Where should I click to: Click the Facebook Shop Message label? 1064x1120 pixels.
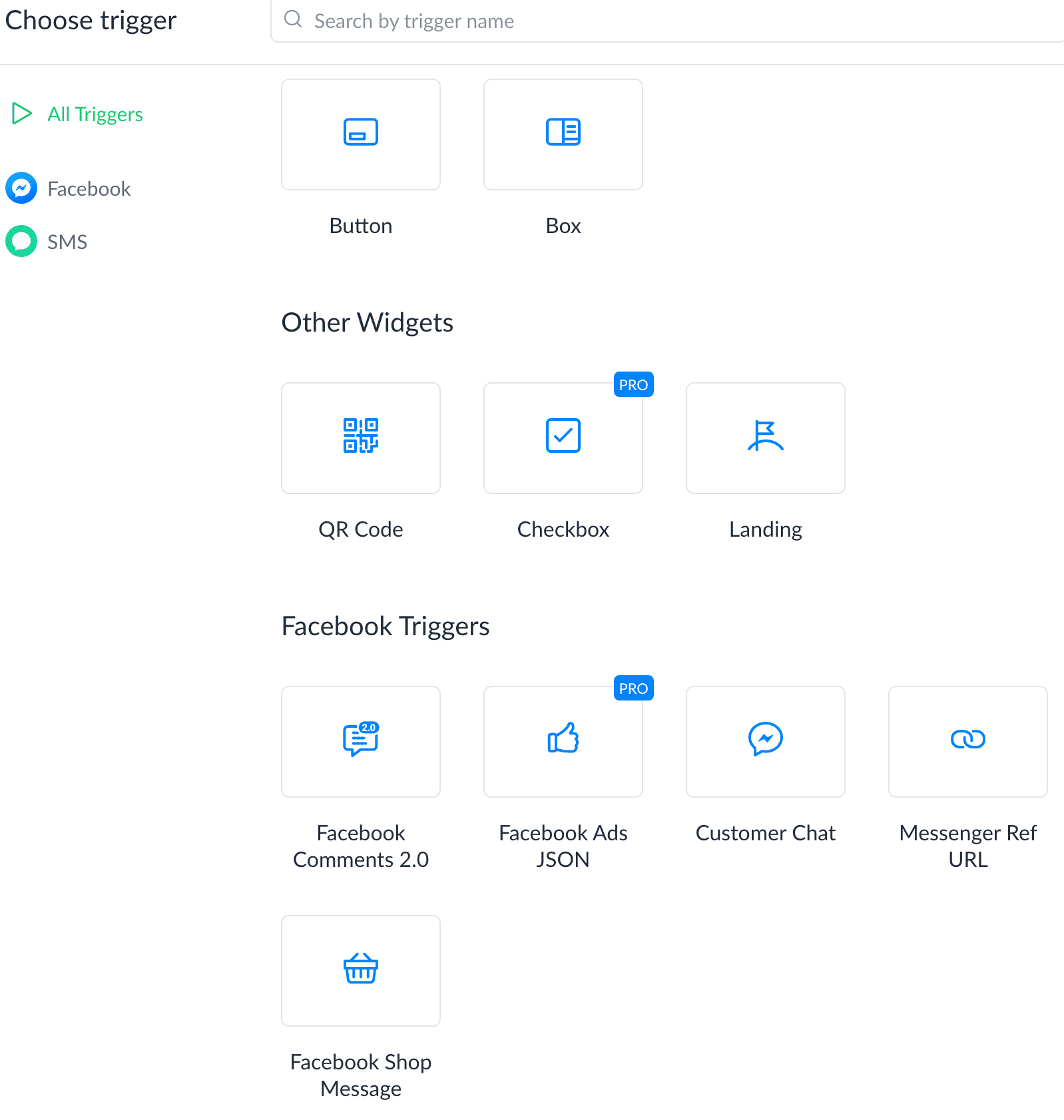coord(361,1075)
